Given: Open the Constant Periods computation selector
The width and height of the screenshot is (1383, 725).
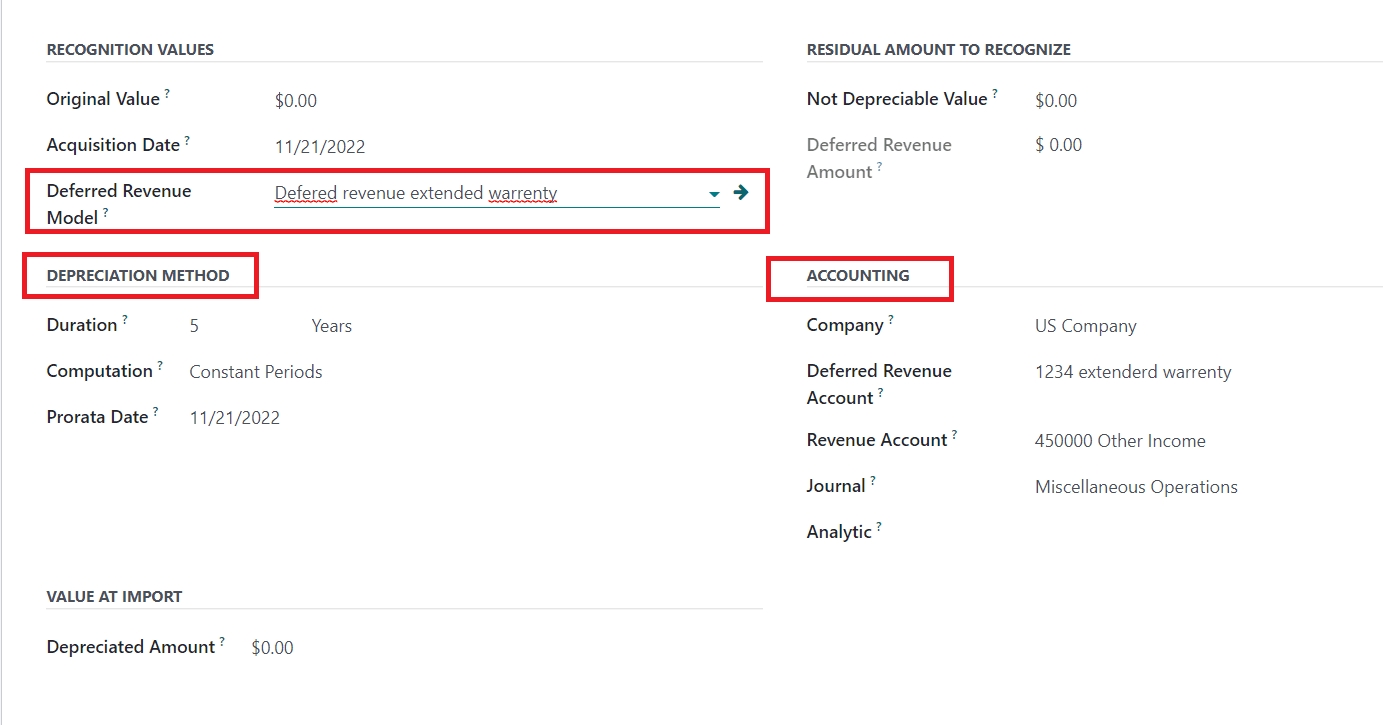Looking at the screenshot, I should click(x=256, y=372).
